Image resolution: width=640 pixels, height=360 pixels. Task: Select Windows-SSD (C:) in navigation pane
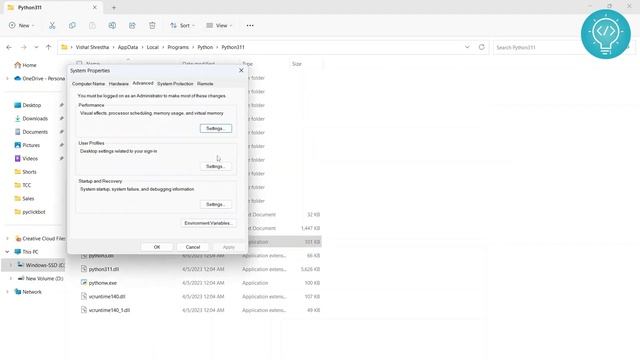(41, 265)
